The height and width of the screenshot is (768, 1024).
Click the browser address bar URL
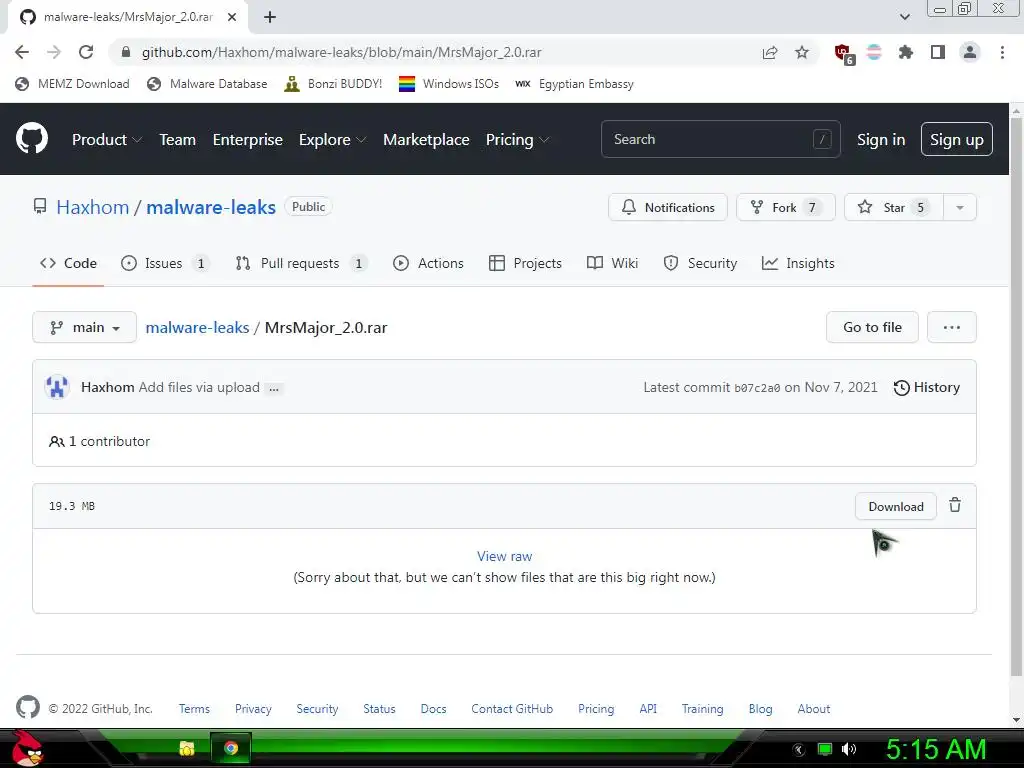click(342, 52)
